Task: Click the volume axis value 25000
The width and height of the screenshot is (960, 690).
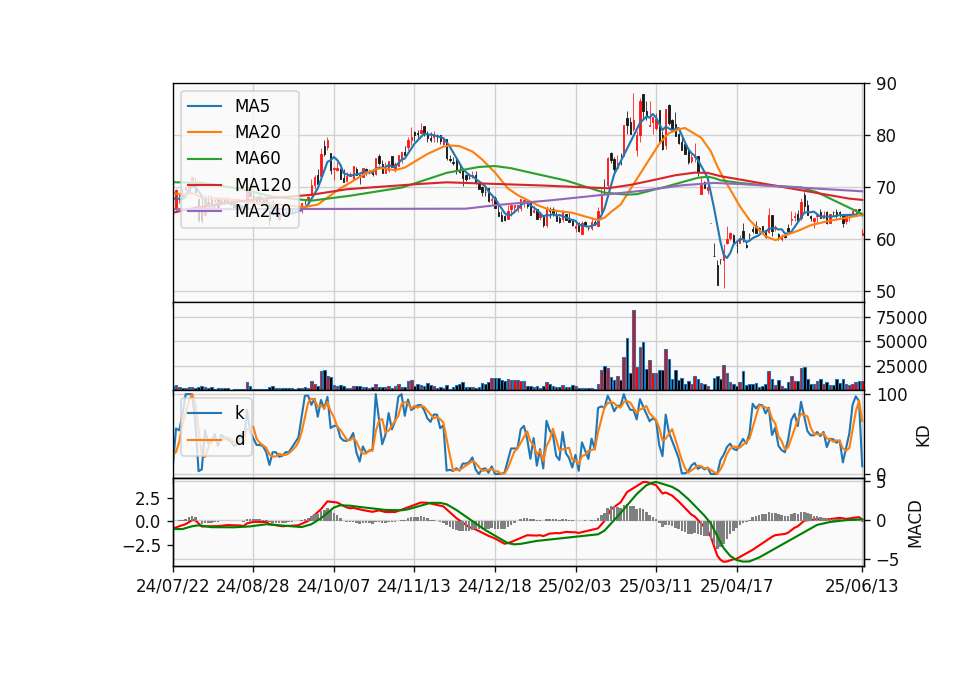Action: pyautogui.click(x=901, y=367)
